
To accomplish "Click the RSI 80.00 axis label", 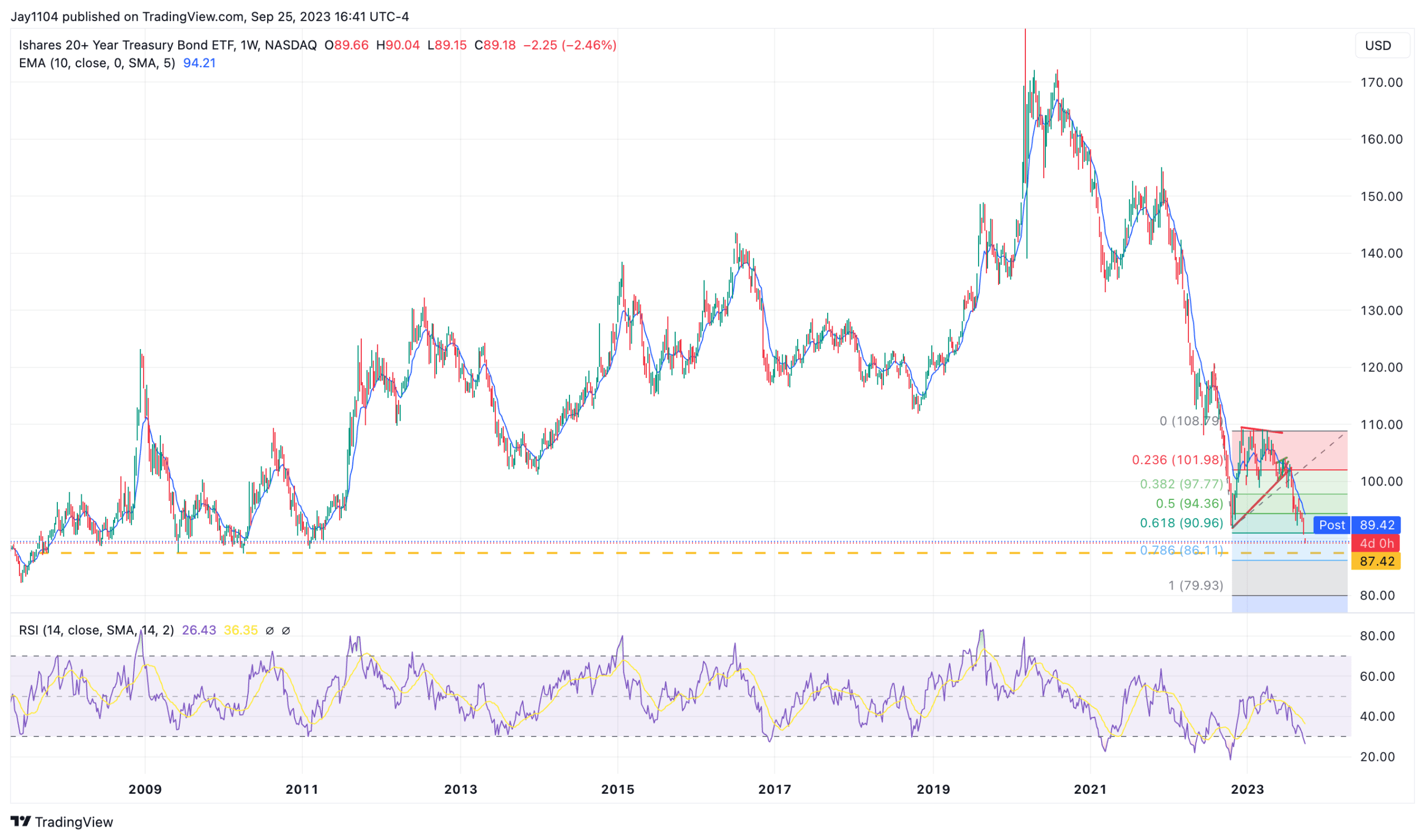I will [1377, 636].
